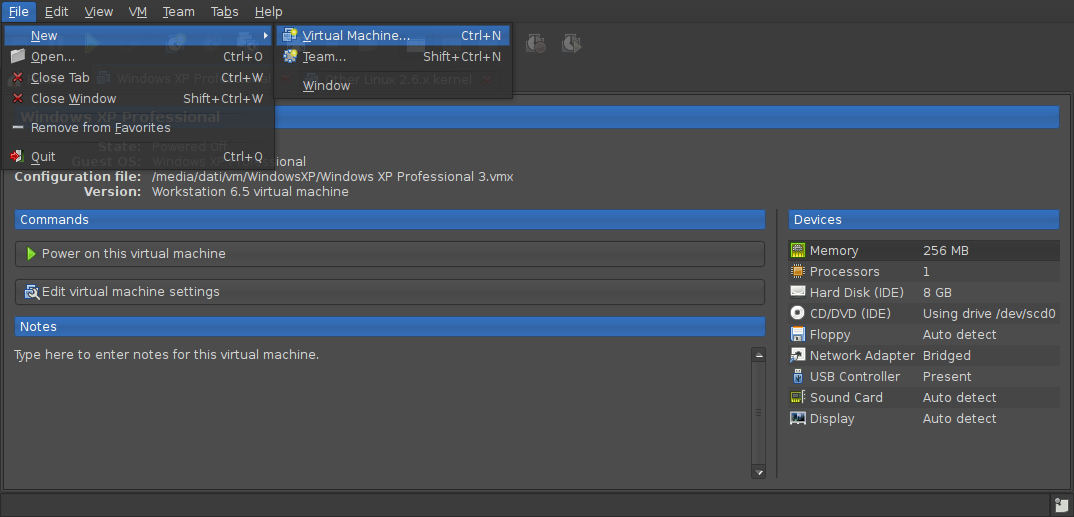
Task: Power on this virtual machine
Action: pyautogui.click(x=390, y=254)
